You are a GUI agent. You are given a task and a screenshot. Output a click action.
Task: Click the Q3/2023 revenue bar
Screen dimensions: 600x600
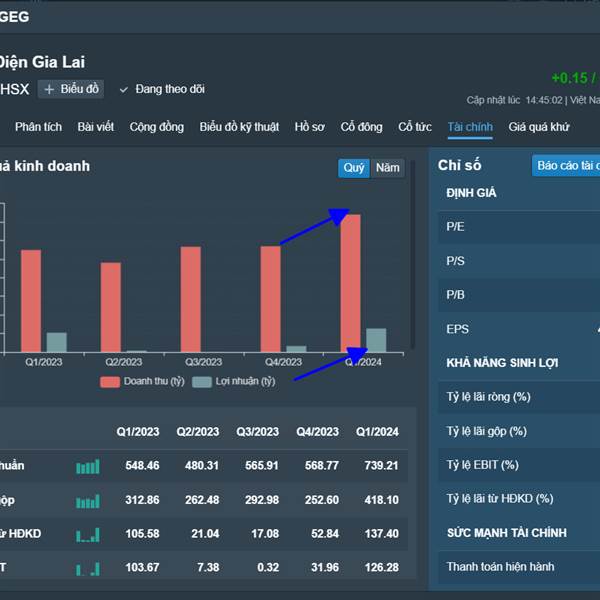(191, 299)
